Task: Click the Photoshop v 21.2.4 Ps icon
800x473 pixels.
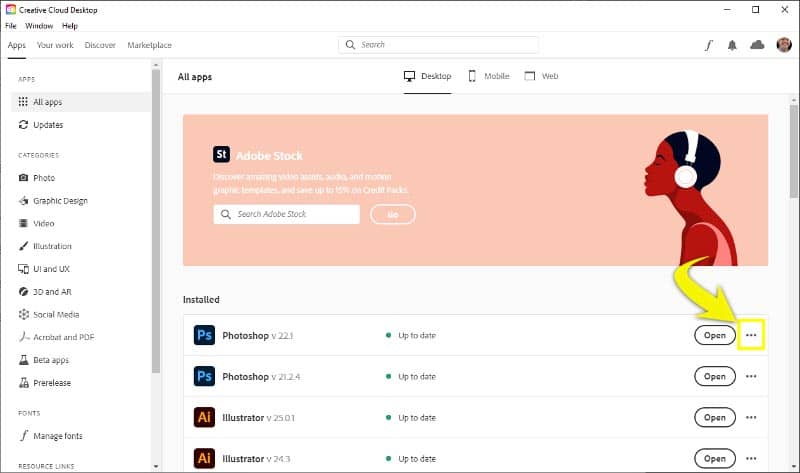Action: point(204,377)
